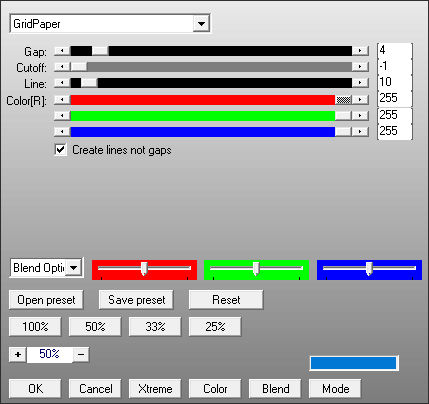Click the Save preset button
429x404 pixels.
[x=136, y=300]
